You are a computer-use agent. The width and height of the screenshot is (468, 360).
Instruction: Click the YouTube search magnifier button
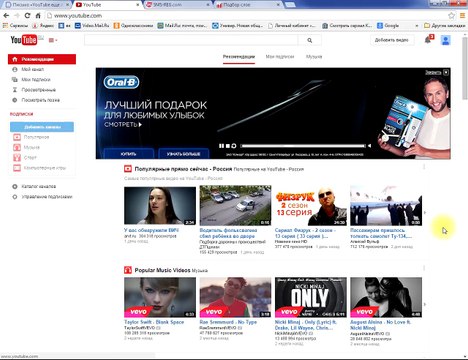pyautogui.click(x=310, y=40)
